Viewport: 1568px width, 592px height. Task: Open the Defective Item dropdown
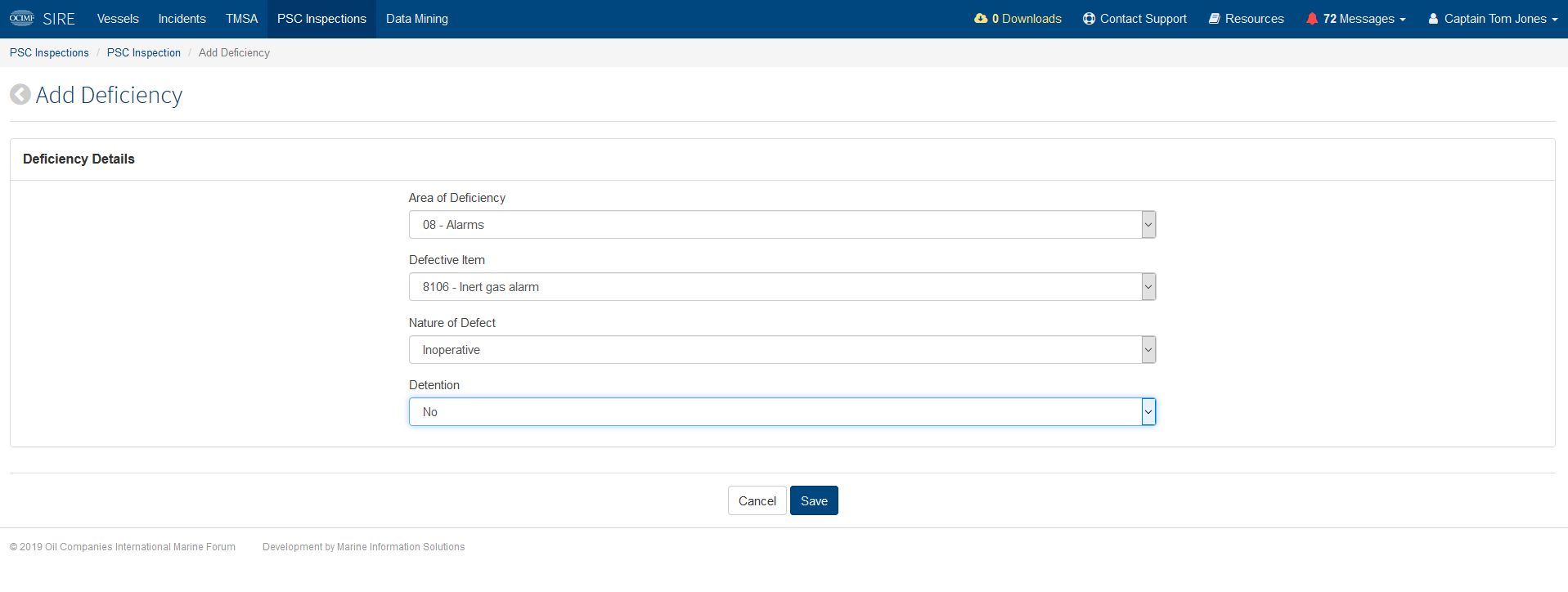click(x=782, y=287)
